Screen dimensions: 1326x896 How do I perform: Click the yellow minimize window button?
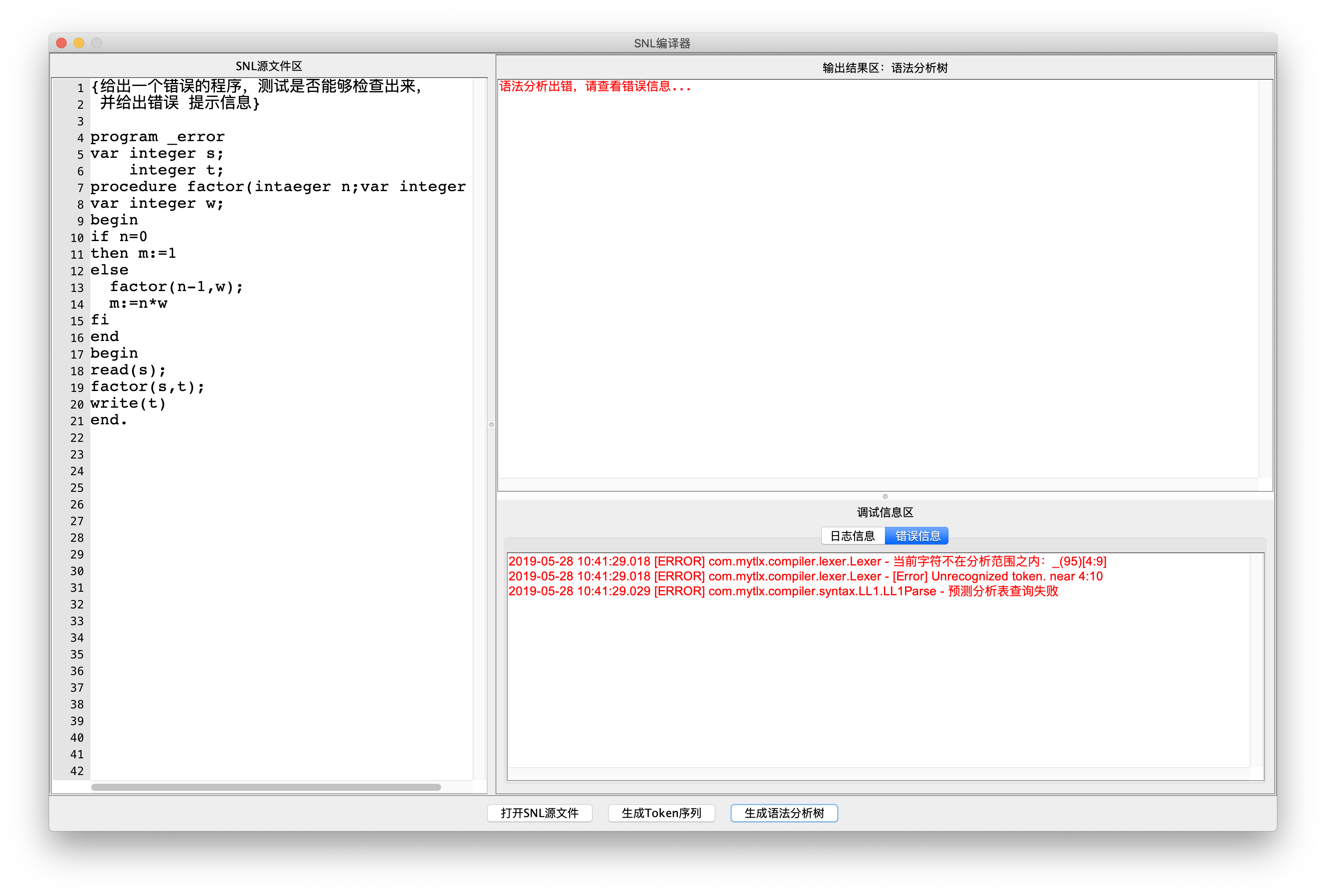(79, 43)
